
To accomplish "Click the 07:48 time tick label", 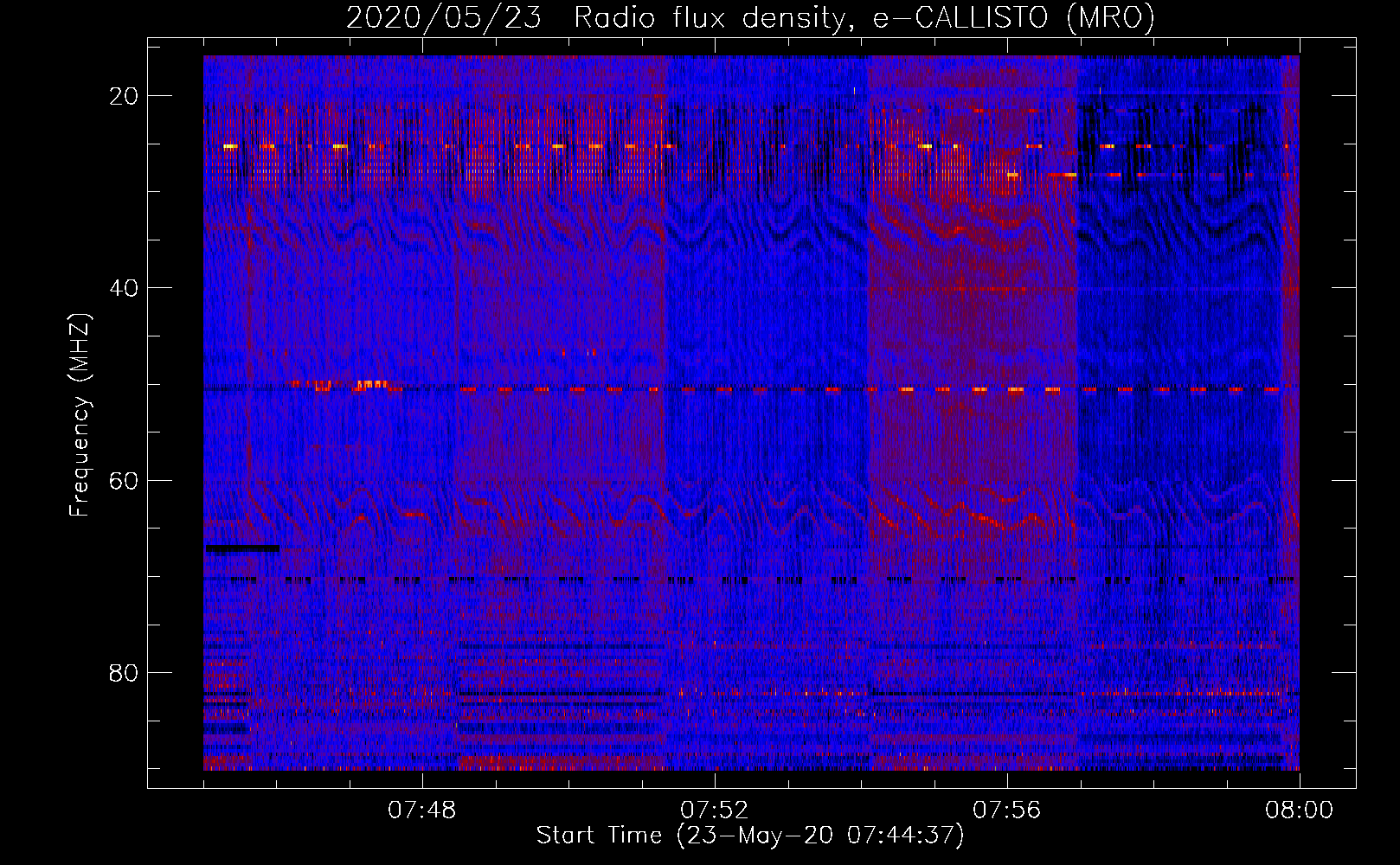I will [x=422, y=811].
